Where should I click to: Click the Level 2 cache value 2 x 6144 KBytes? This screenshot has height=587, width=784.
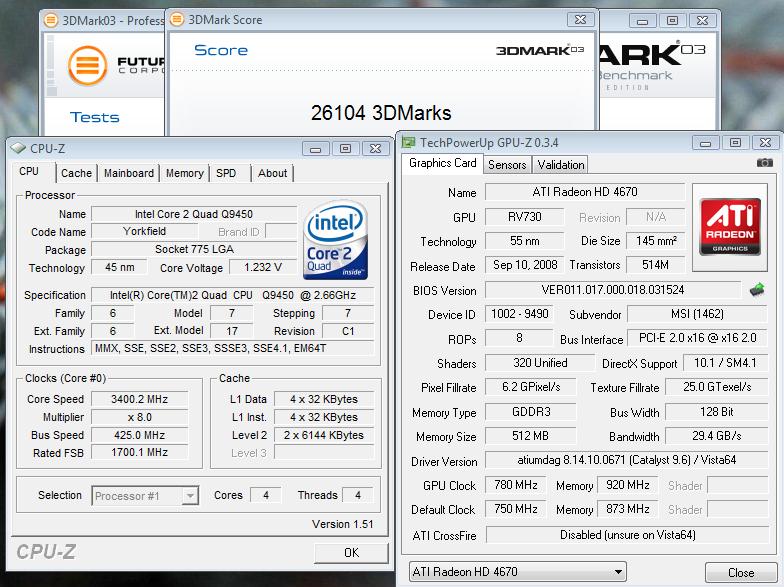click(324, 435)
